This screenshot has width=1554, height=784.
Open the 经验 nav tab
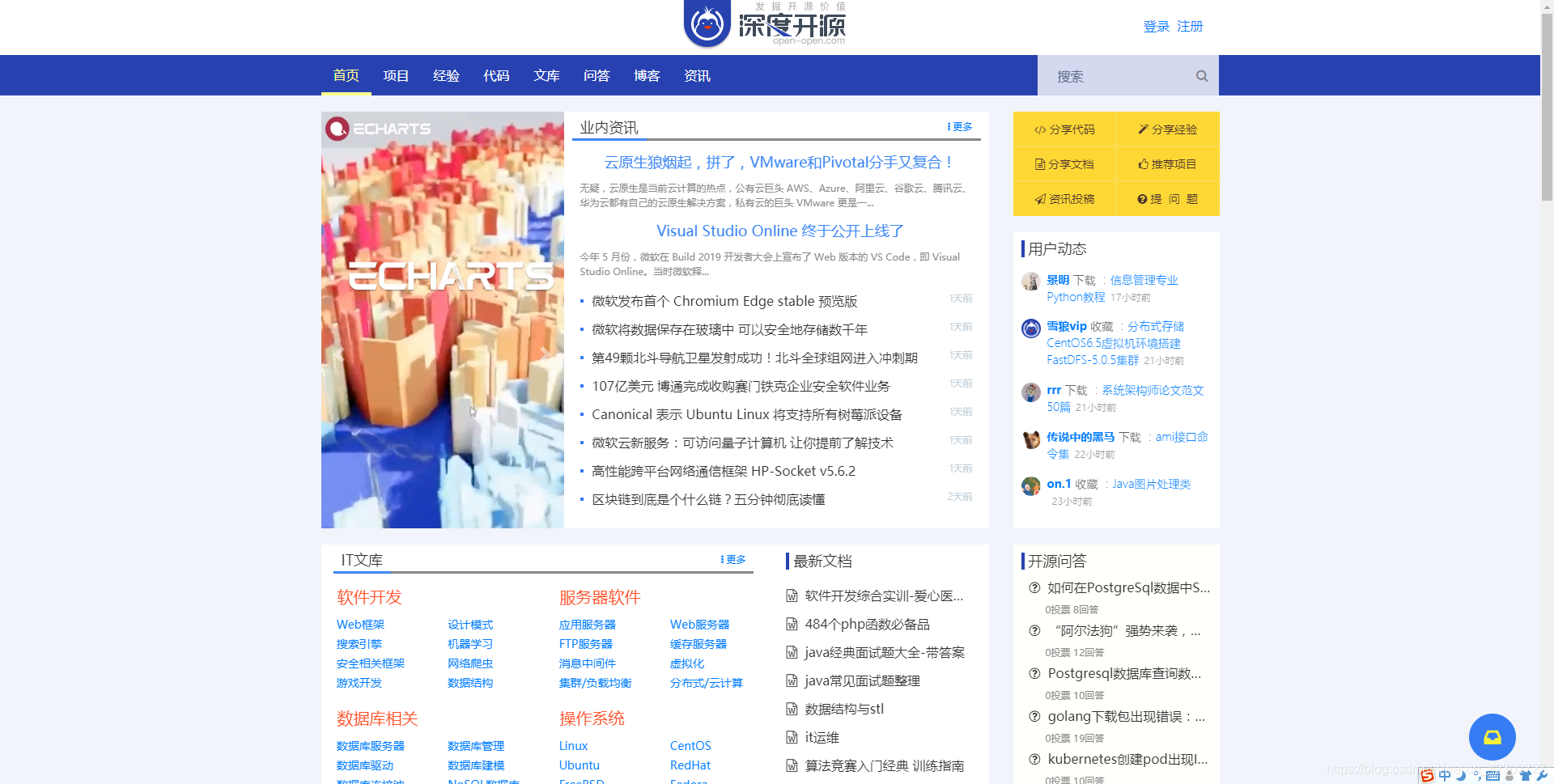point(447,75)
